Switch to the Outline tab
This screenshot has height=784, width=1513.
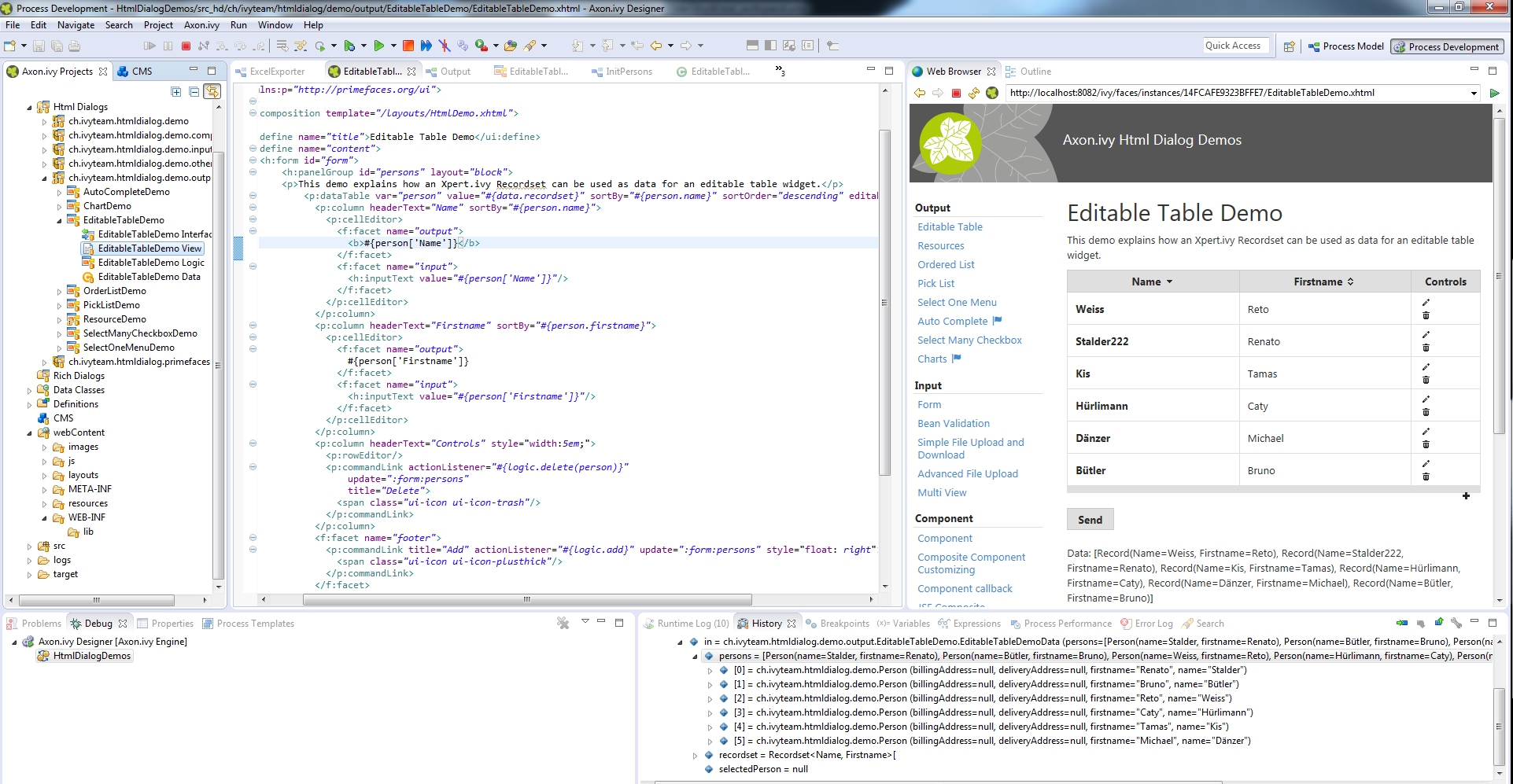(x=1028, y=72)
